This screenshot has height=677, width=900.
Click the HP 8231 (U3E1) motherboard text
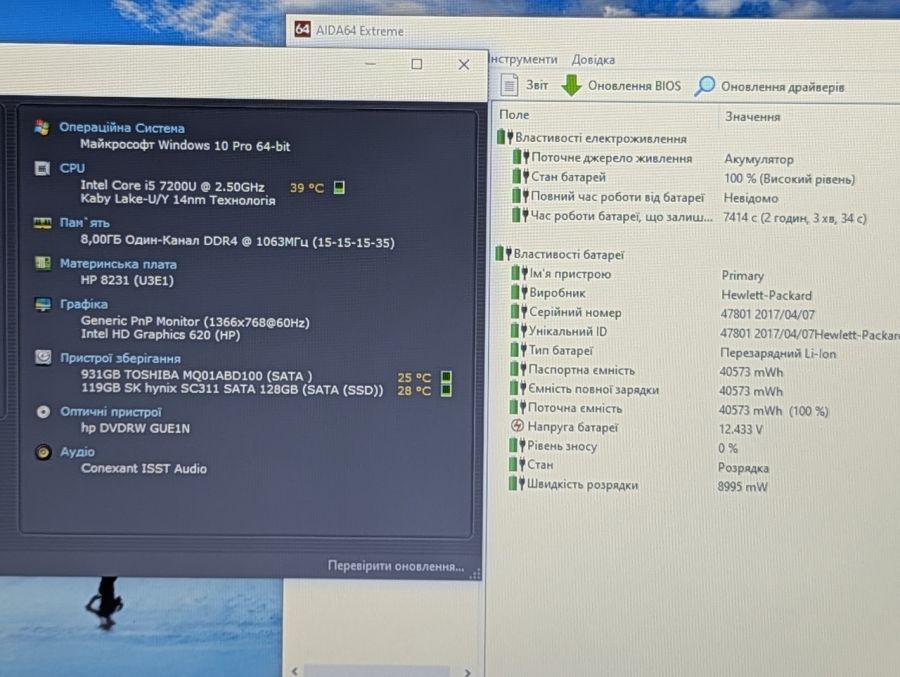[127, 280]
